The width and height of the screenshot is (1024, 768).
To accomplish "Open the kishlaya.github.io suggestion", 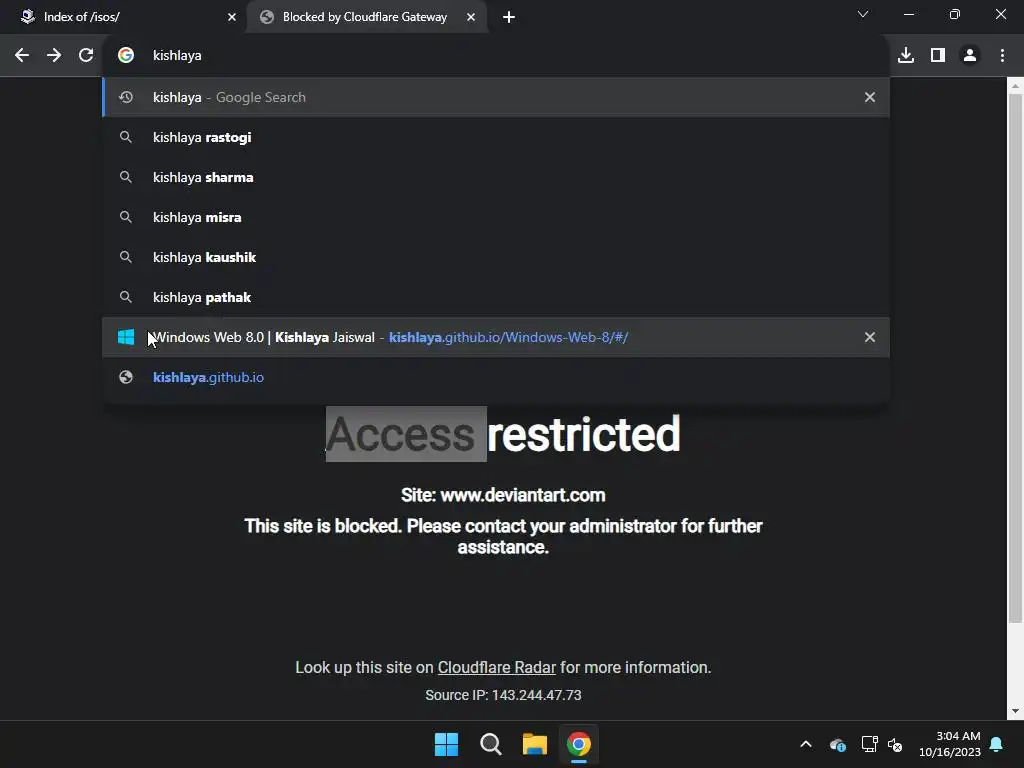I will tap(496, 377).
